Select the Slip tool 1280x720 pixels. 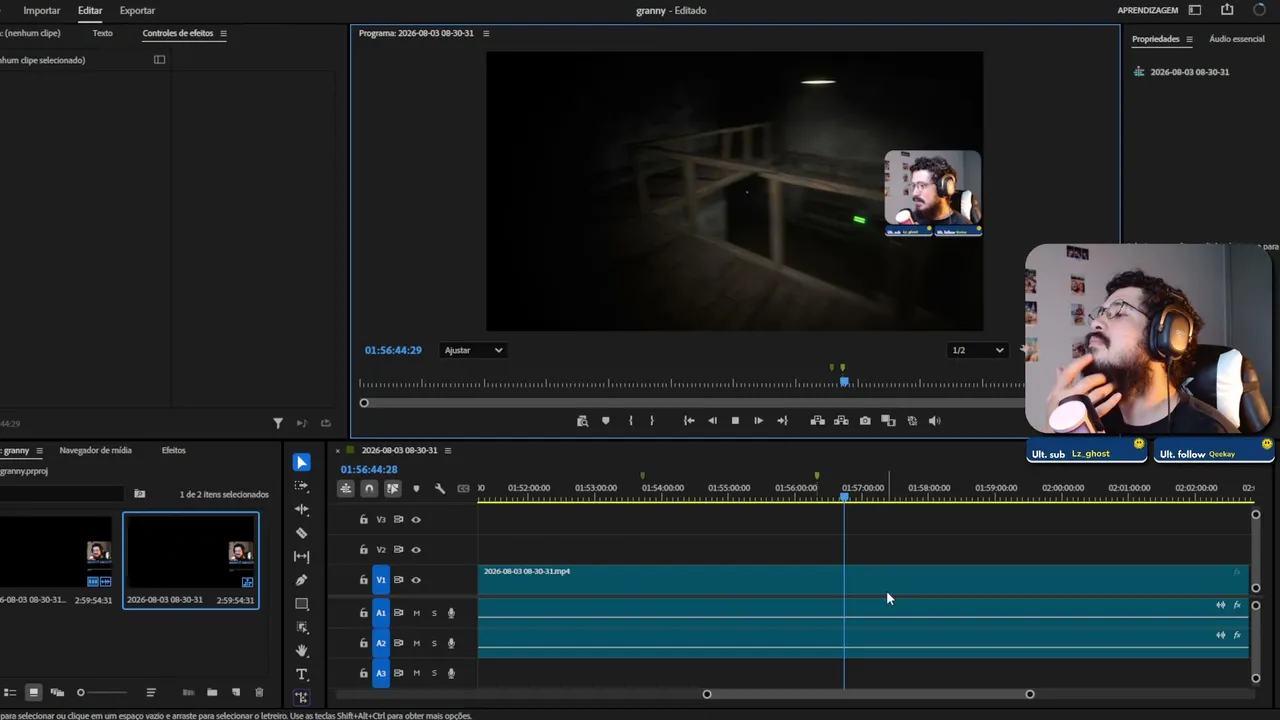[301, 556]
